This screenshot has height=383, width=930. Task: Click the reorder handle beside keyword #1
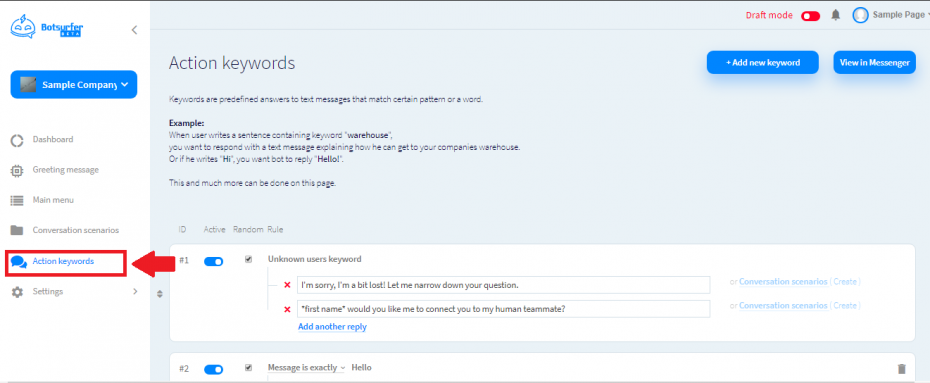coord(160,294)
